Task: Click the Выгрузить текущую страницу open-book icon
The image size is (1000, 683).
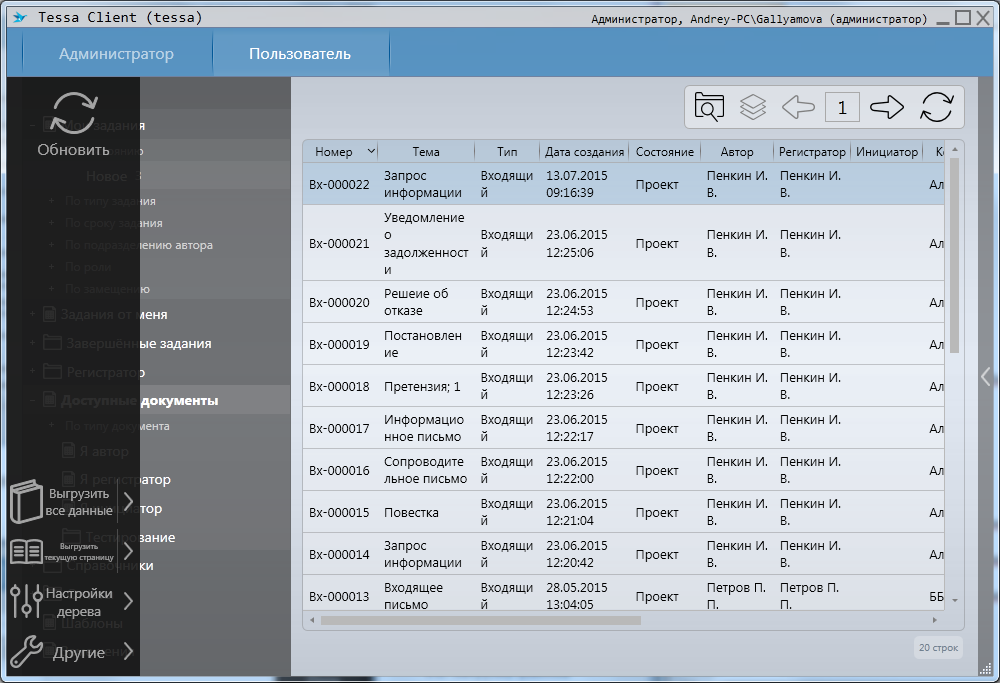Action: pos(27,551)
